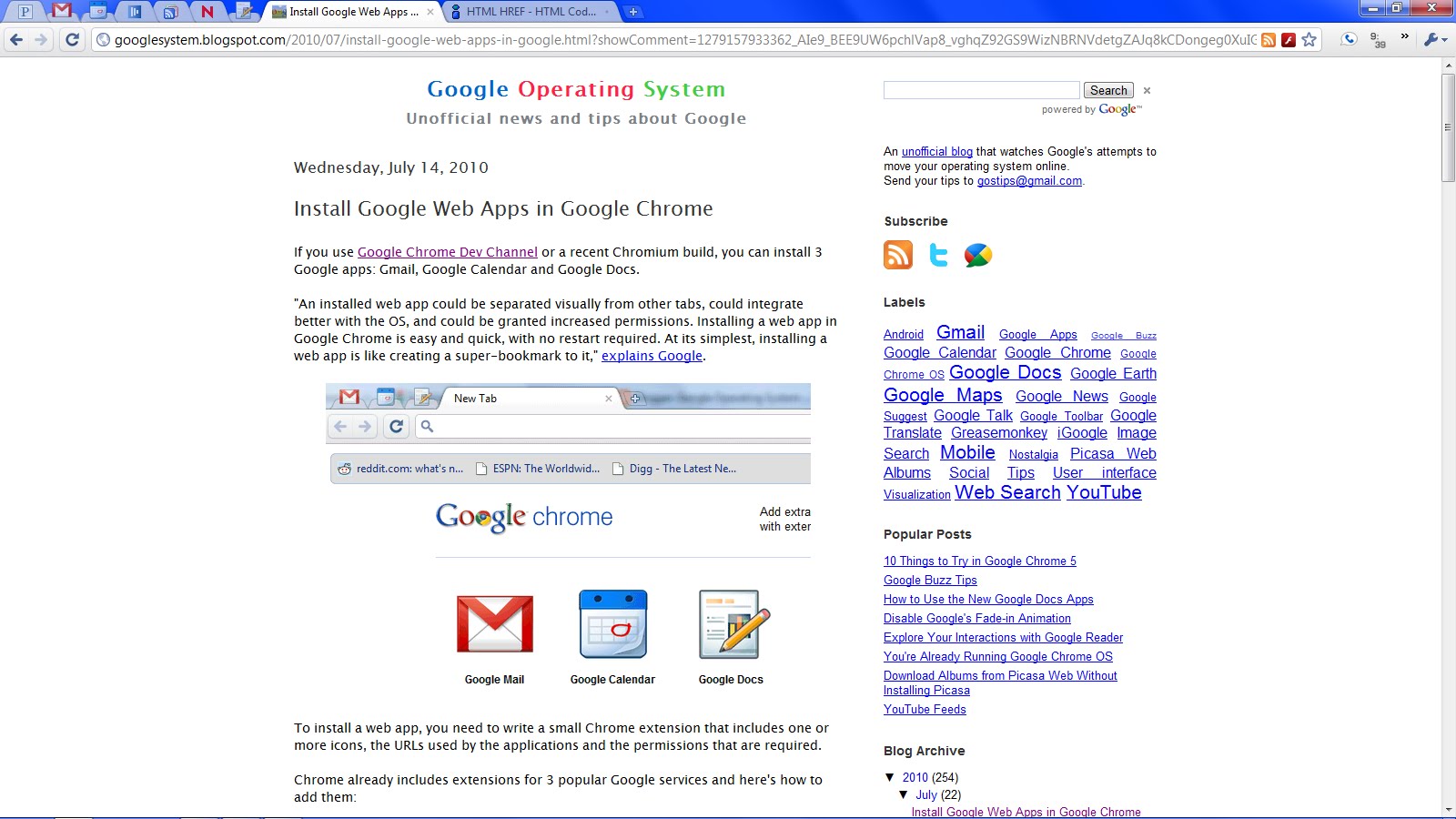Open '10 Things to Try in Google Chrome 5'
This screenshot has height=819, width=1456.
point(979,561)
